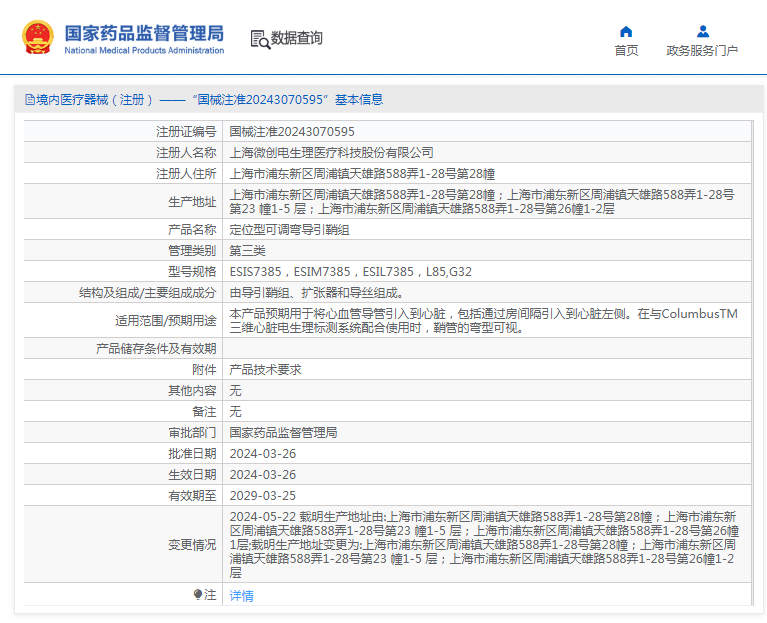
Task: Click the 注册人名称 row label
Action: (x=186, y=153)
